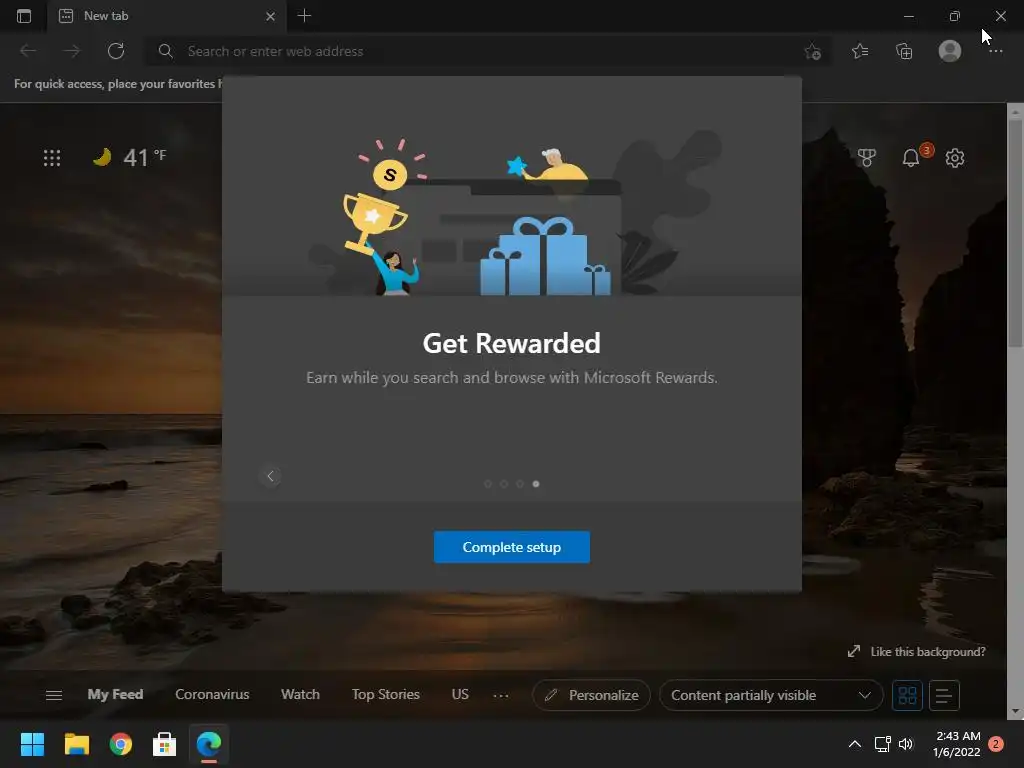Select the fourth carousel dot
Screen dimensions: 1024x768
click(536, 484)
